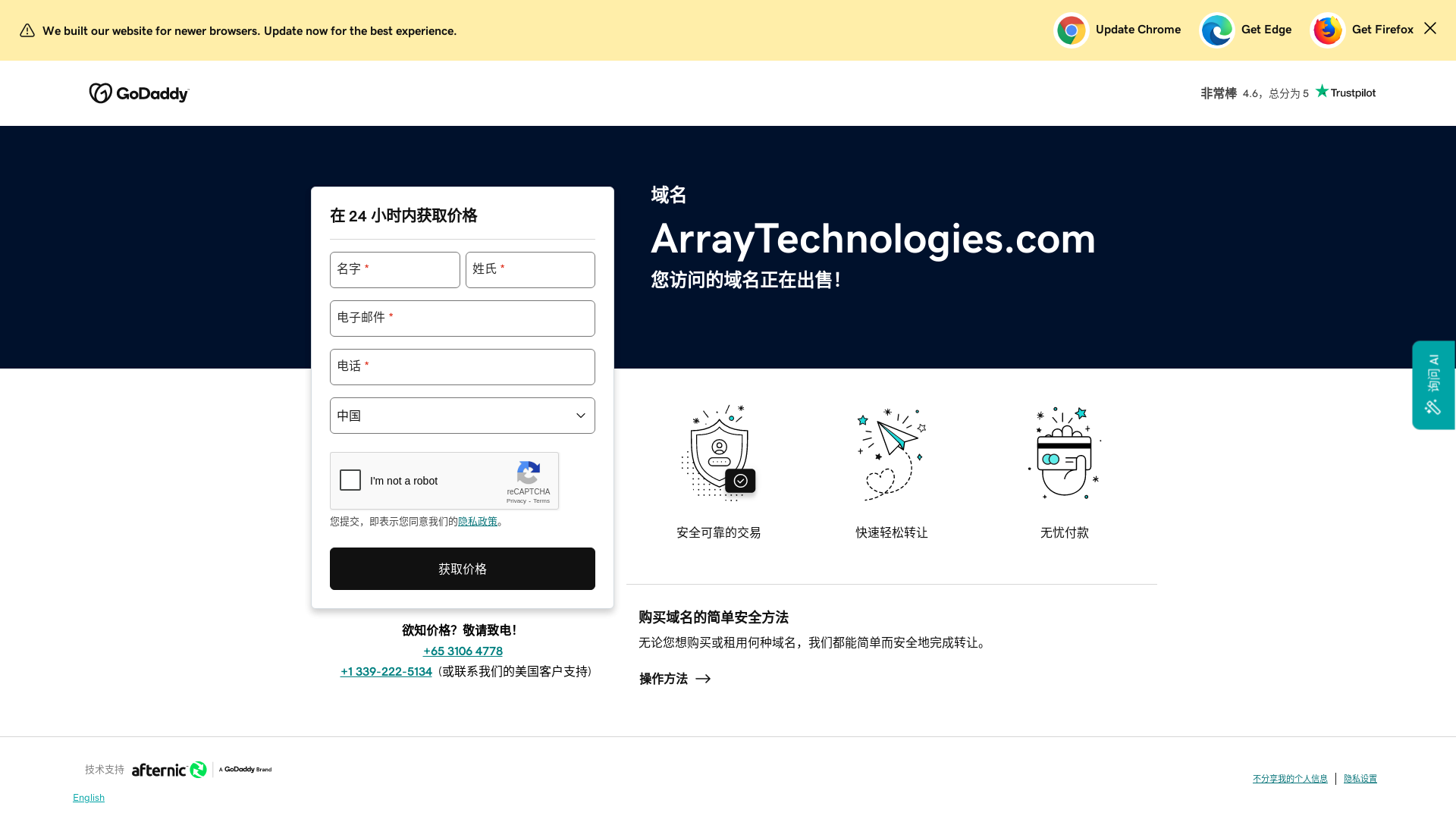Viewport: 1456px width, 819px height.
Task: Call the +65 3106 4778 number link
Action: tap(463, 651)
